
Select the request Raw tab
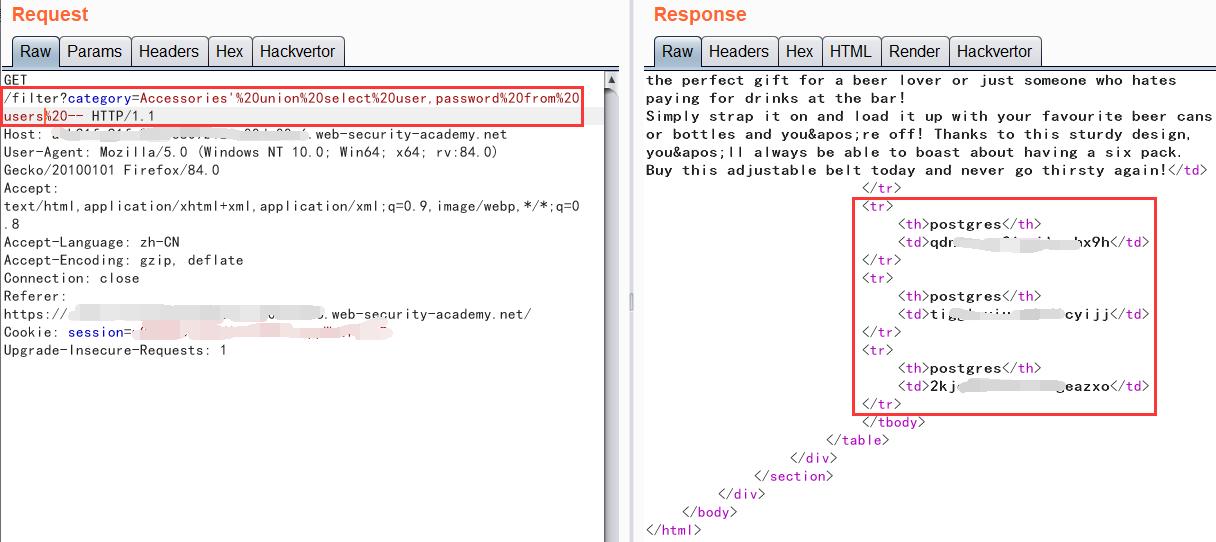coord(35,52)
